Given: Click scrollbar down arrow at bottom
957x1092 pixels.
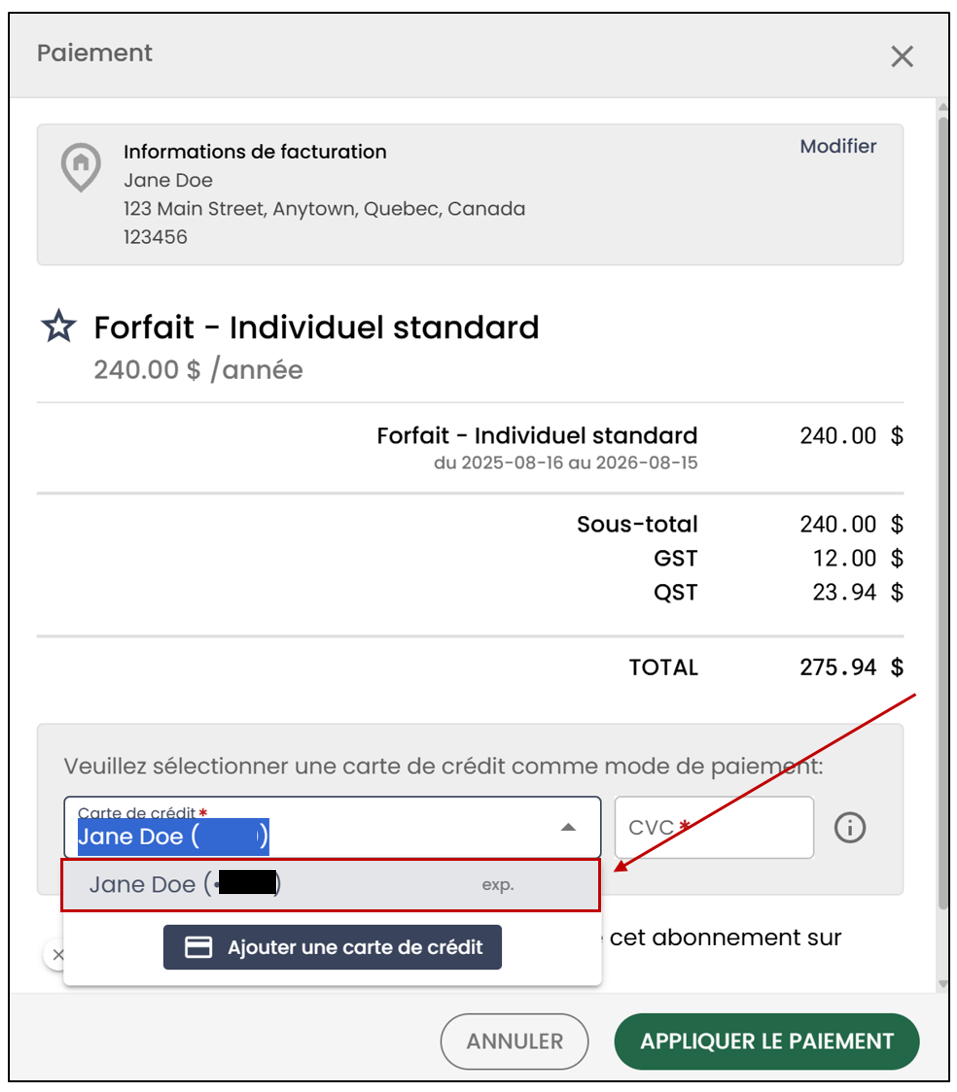Looking at the screenshot, I should tap(943, 984).
